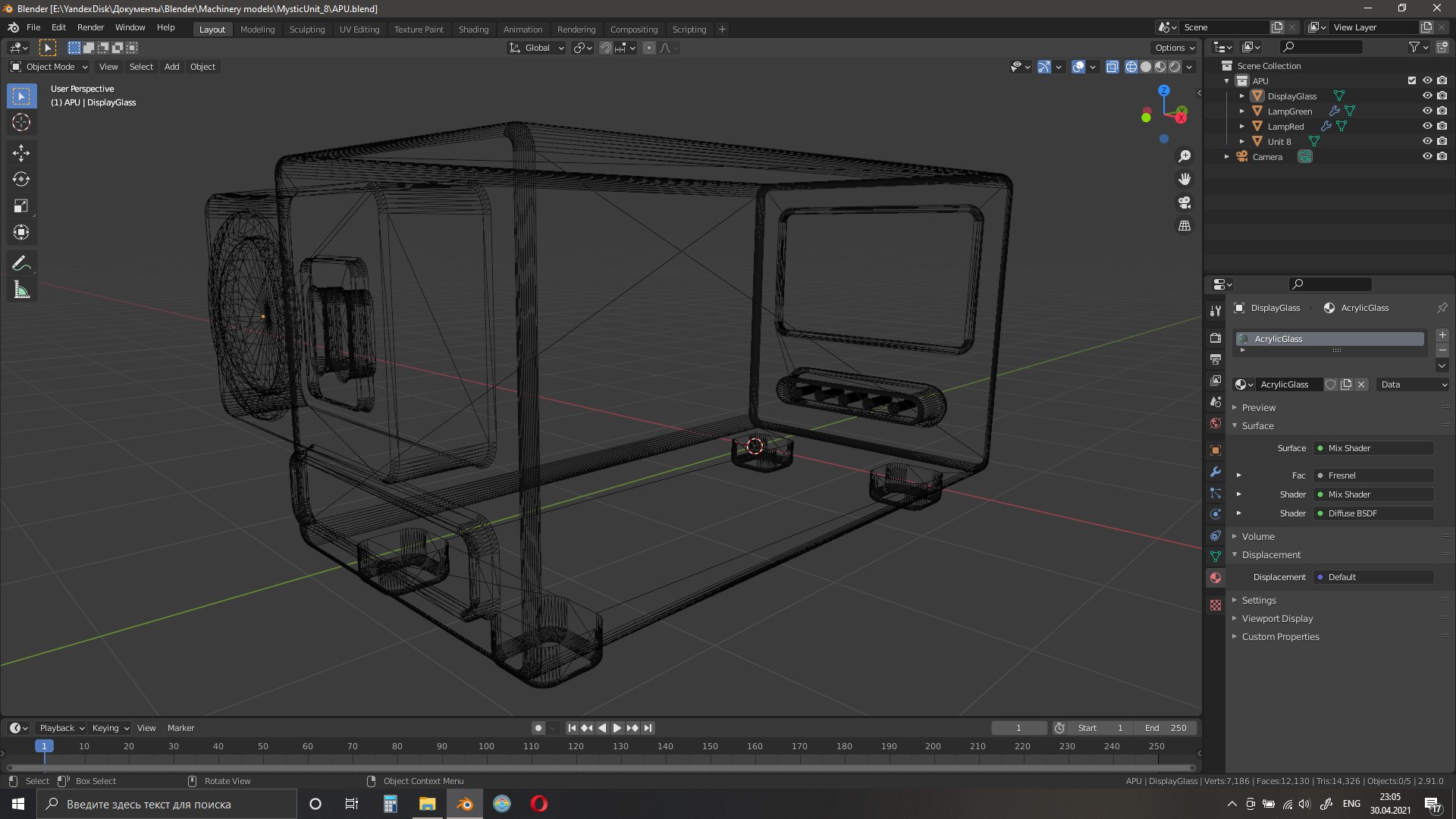The height and width of the screenshot is (819, 1456).
Task: Open the Modifier properties wrench tab
Action: 1216,472
